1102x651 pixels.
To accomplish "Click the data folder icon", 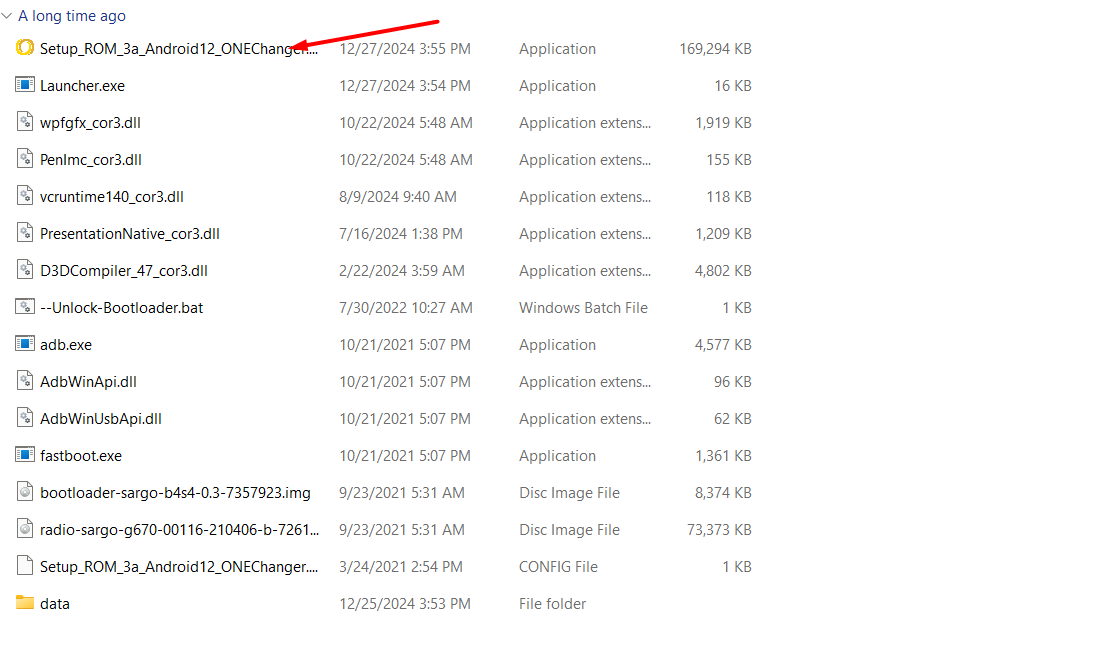I will point(25,603).
